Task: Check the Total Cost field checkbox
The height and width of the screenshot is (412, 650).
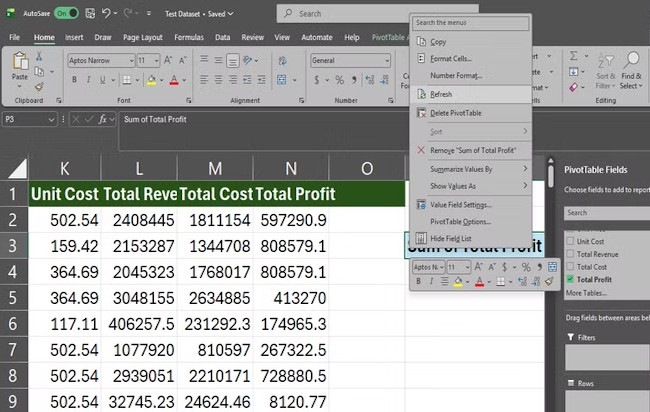Action: click(570, 267)
